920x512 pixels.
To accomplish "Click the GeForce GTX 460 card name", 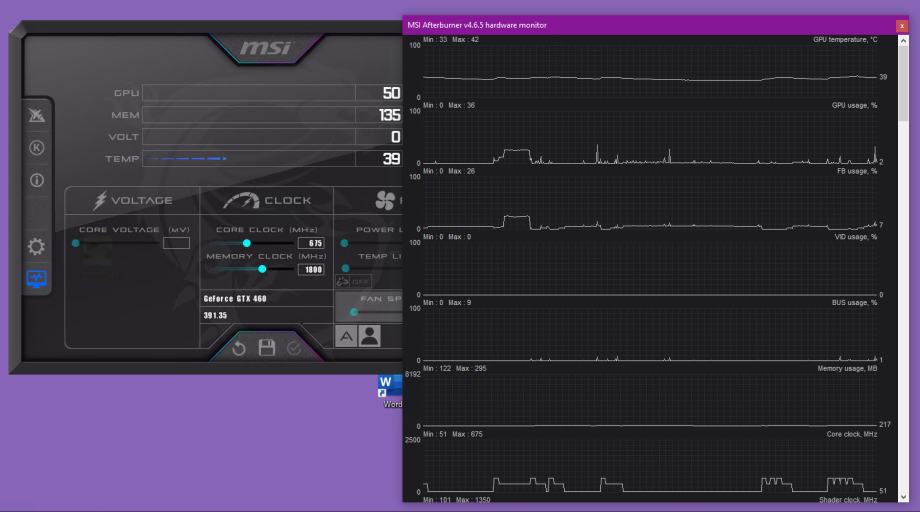I will click(235, 299).
